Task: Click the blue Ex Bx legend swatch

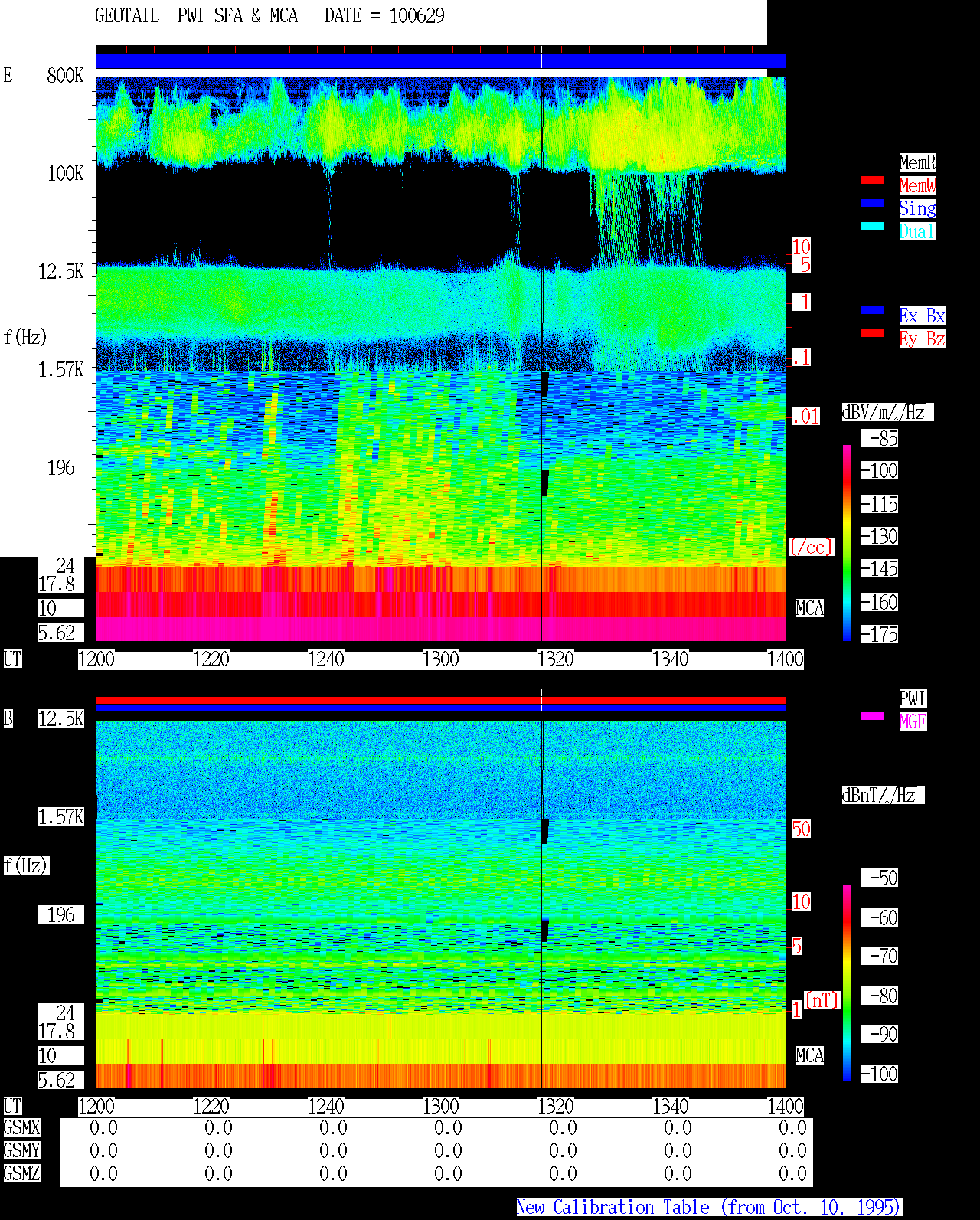Action: (x=873, y=310)
